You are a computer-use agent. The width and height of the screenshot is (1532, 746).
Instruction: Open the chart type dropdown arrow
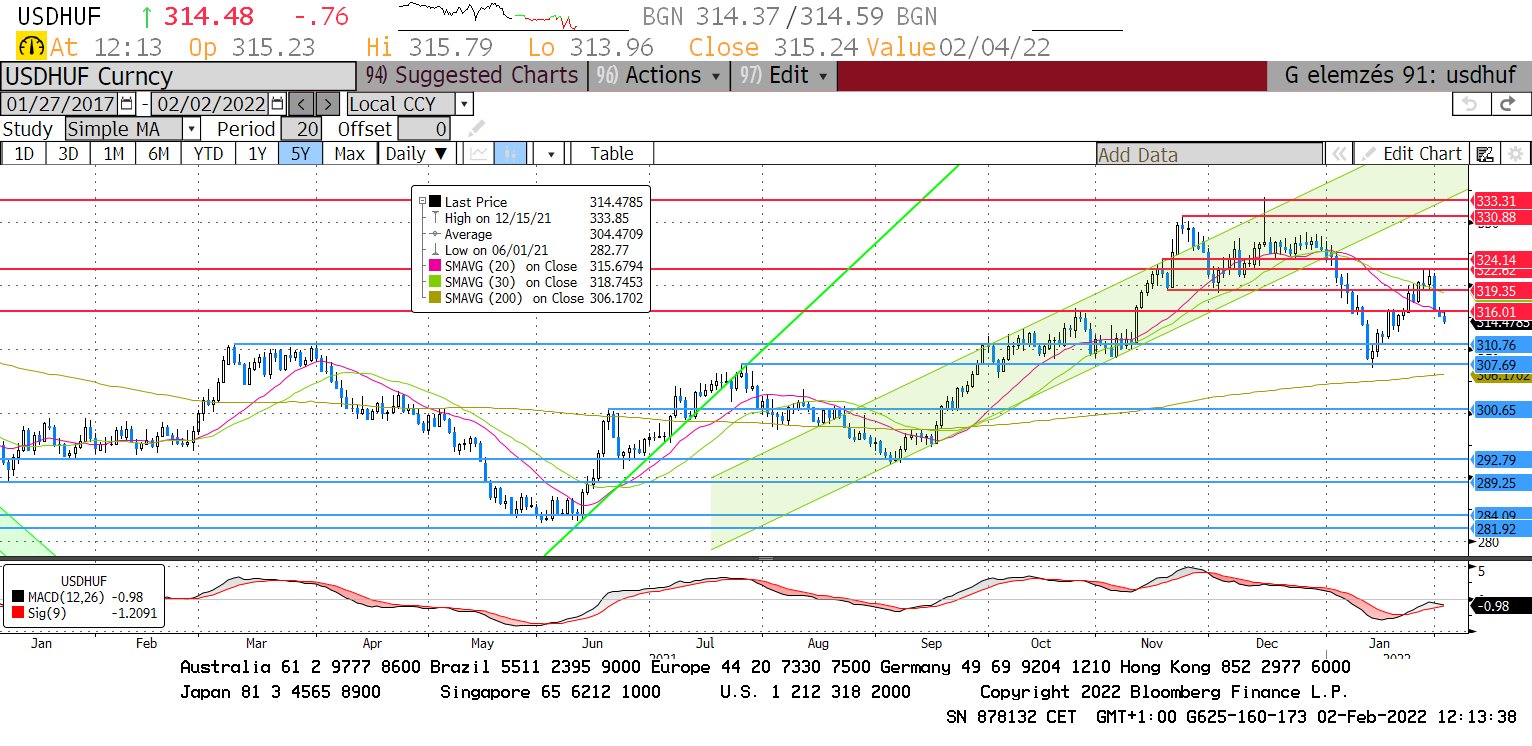coord(550,154)
